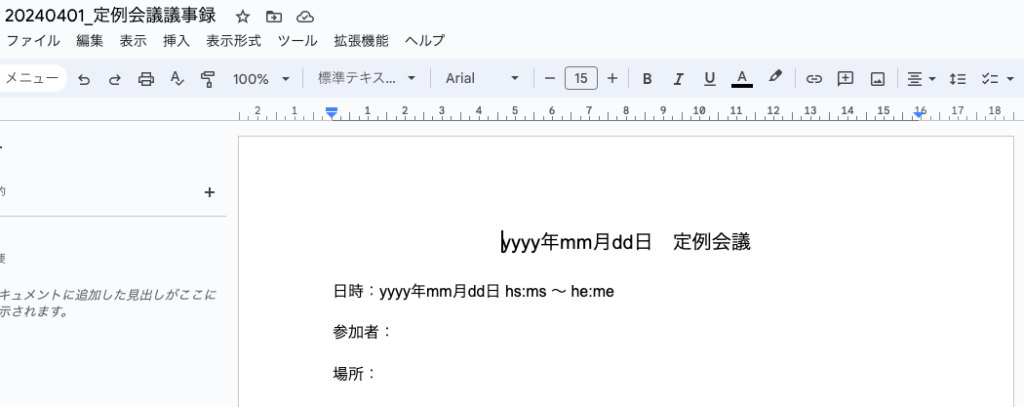Increase font size with plus button
1024x407 pixels.
[x=612, y=78]
